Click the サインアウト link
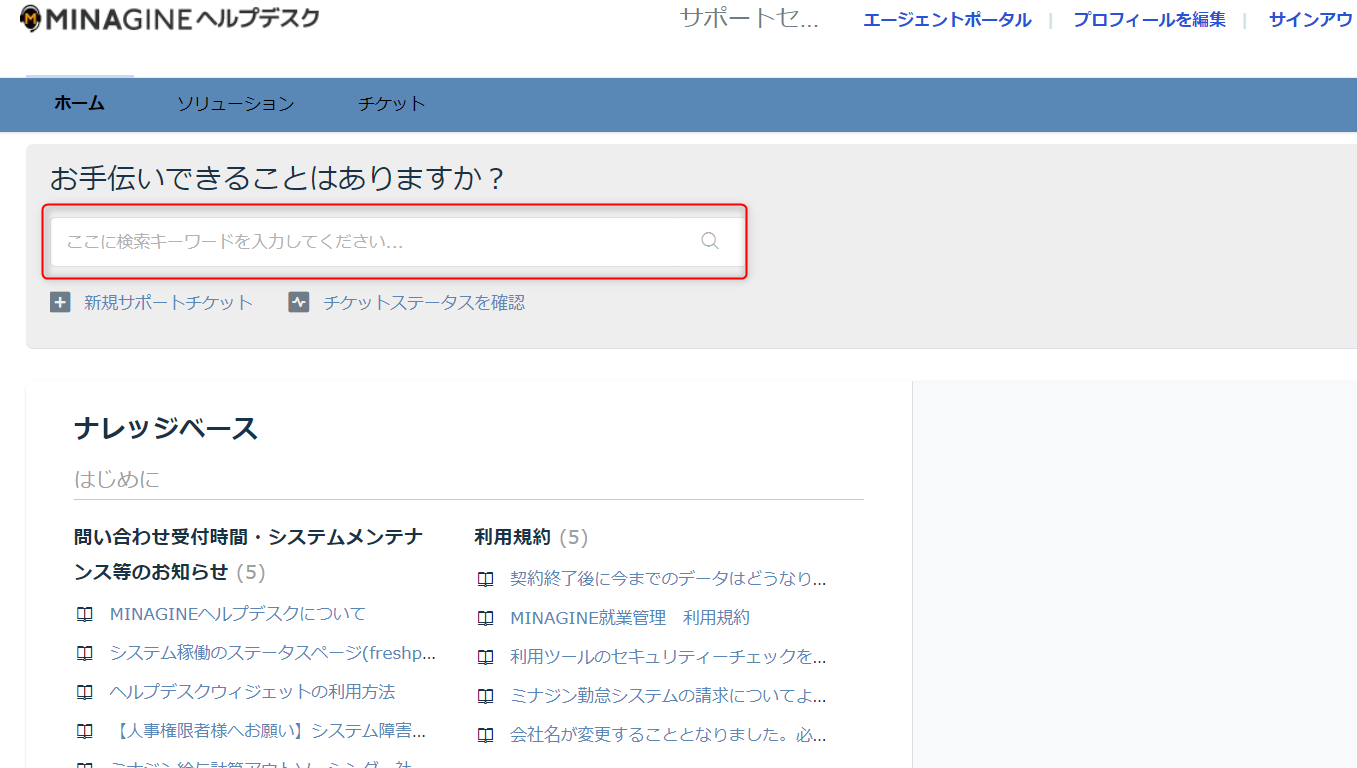Viewport: 1357px width, 768px height. point(1313,19)
